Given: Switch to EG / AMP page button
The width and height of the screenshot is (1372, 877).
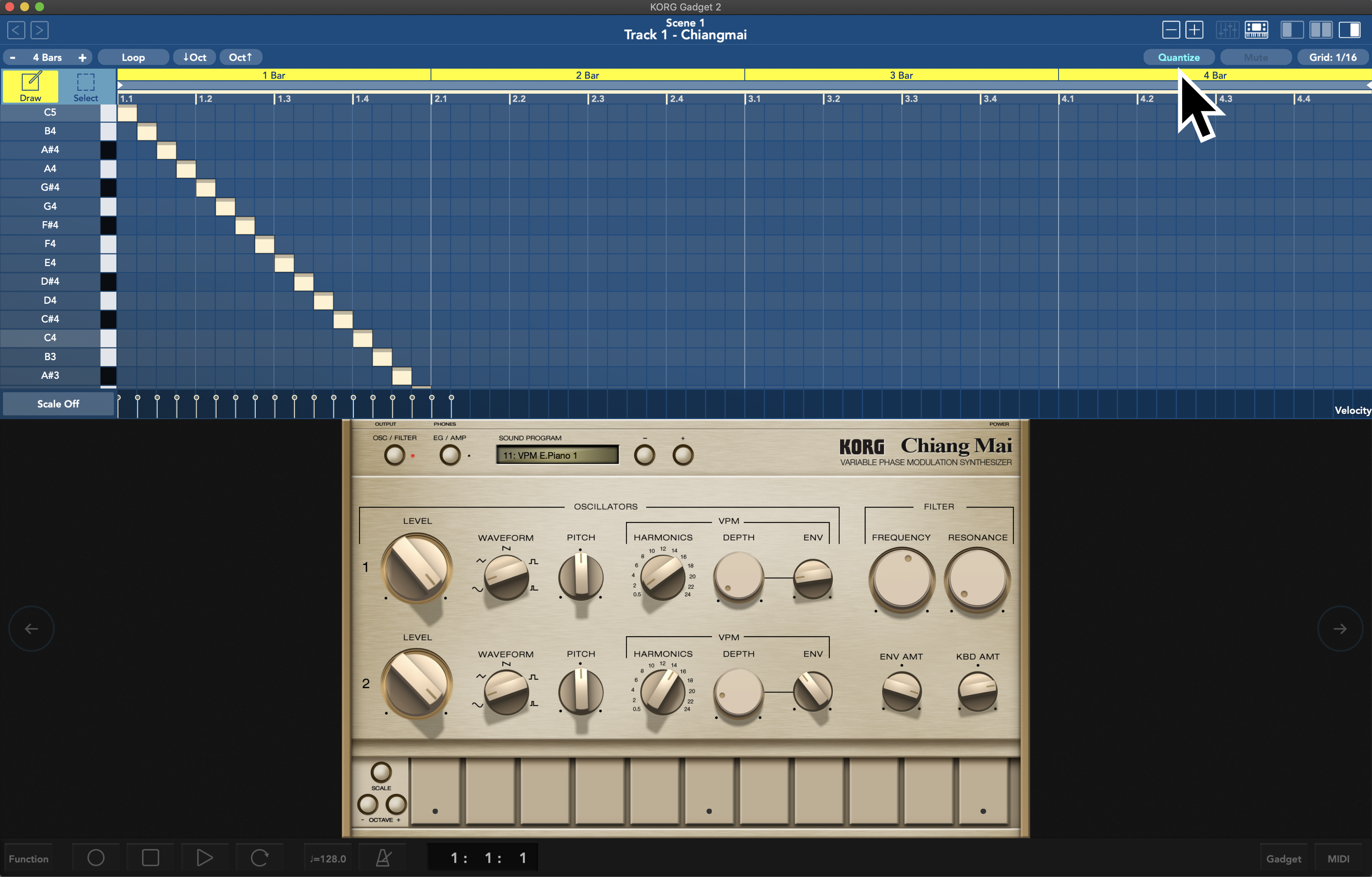Looking at the screenshot, I should click(450, 455).
